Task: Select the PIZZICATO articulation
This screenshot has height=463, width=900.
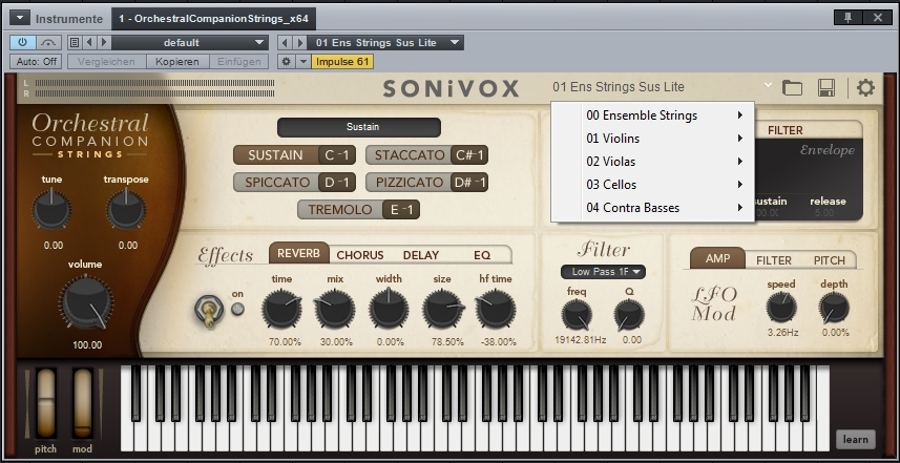Action: (x=427, y=182)
